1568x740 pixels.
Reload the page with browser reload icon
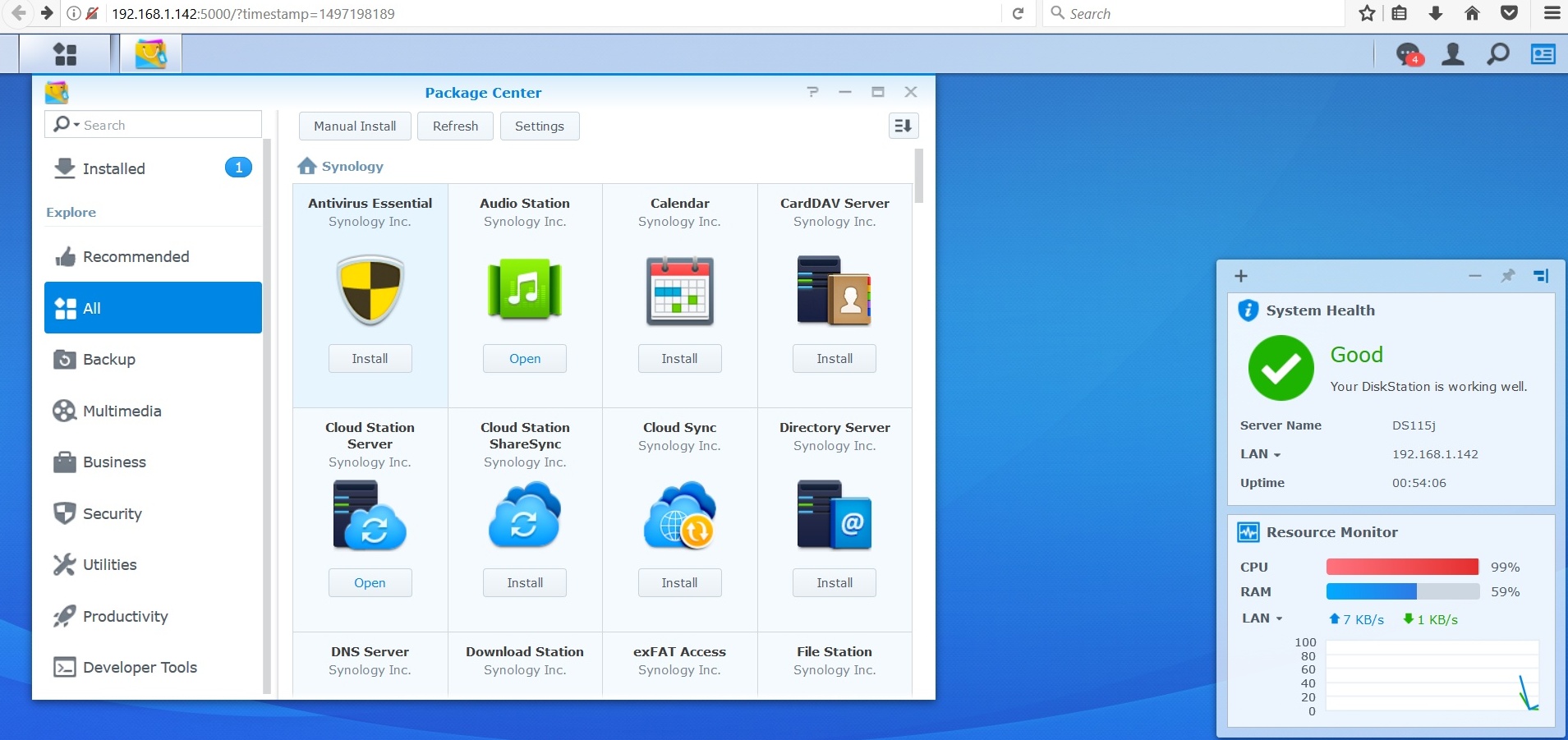(x=1018, y=13)
